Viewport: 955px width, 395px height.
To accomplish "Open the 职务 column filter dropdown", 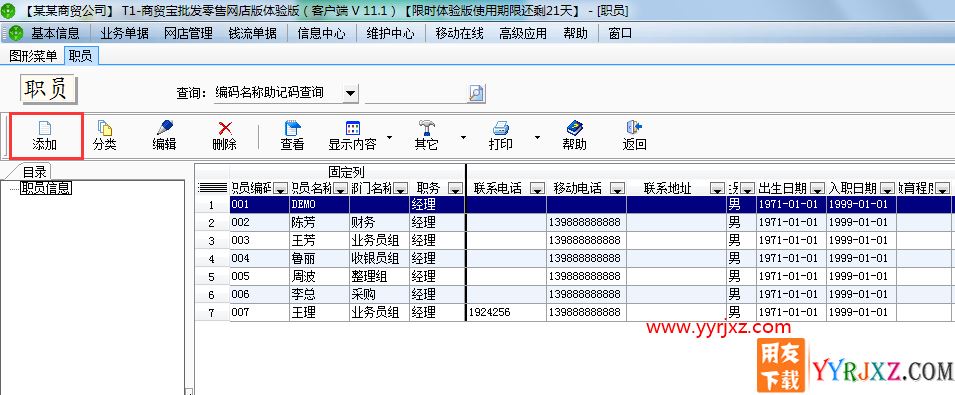I will click(454, 189).
